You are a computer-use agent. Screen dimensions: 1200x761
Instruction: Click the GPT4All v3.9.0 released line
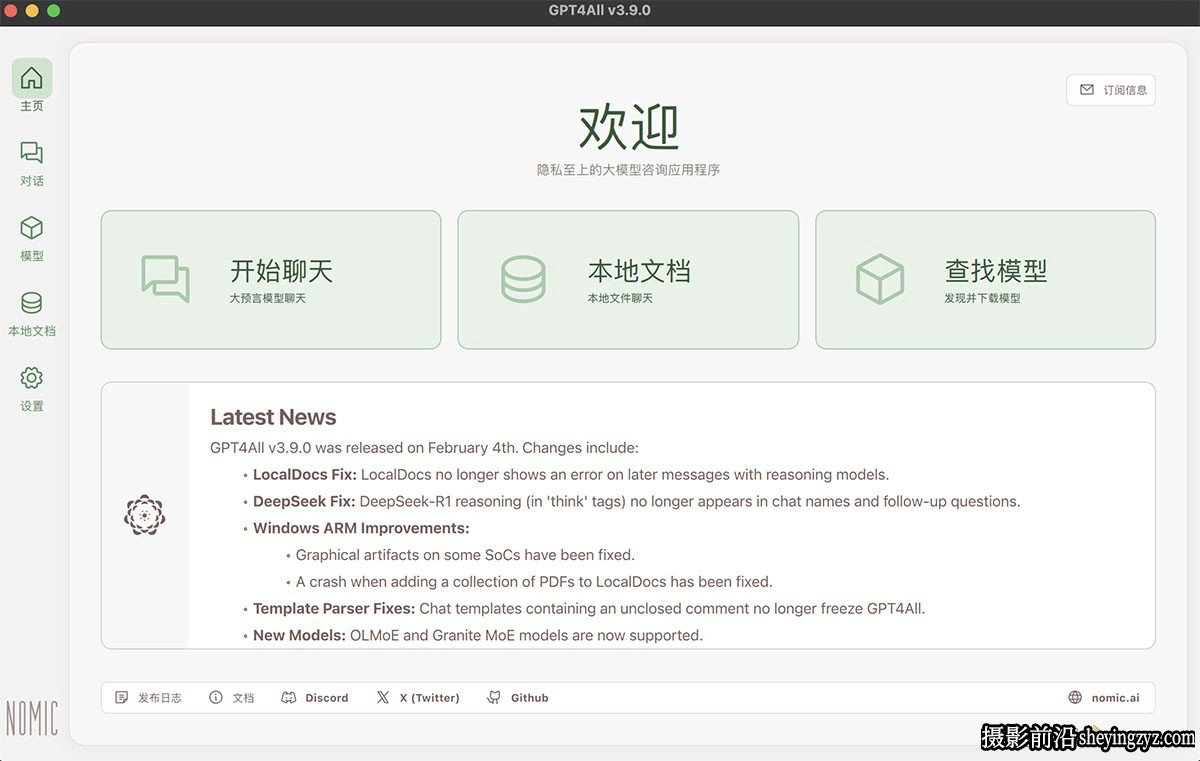tap(424, 447)
